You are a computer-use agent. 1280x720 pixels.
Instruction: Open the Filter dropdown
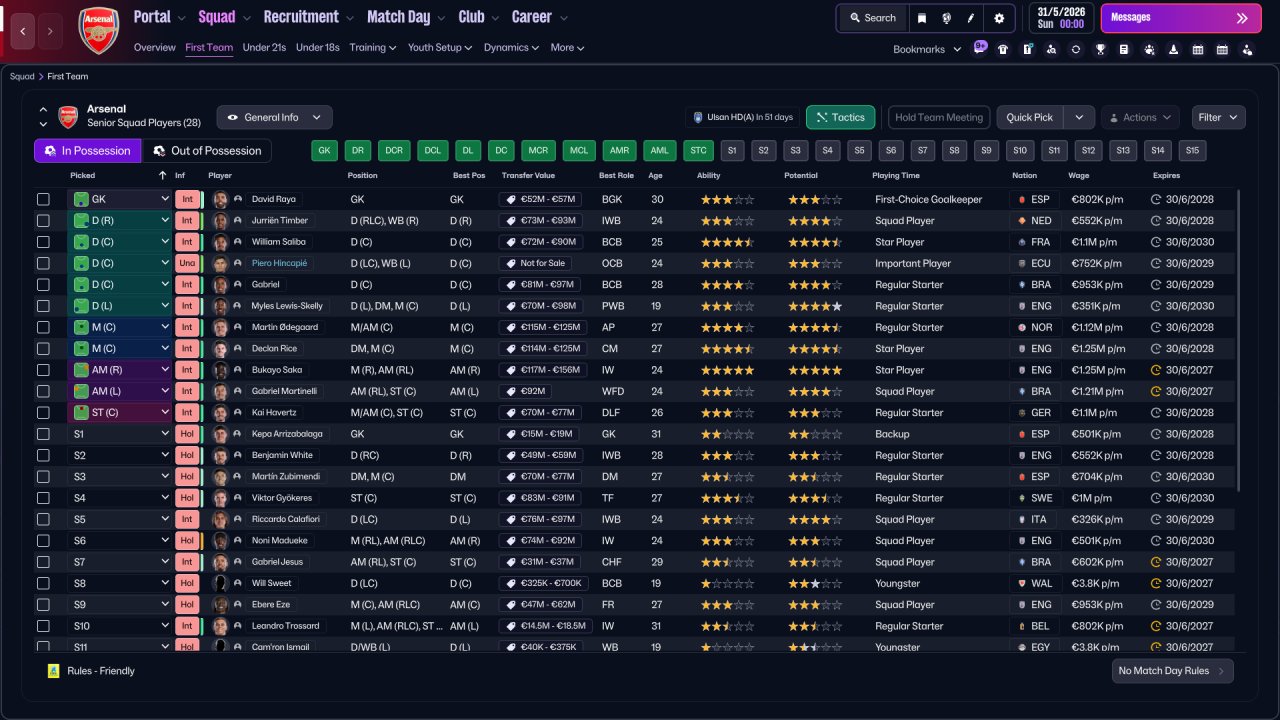coord(1218,117)
